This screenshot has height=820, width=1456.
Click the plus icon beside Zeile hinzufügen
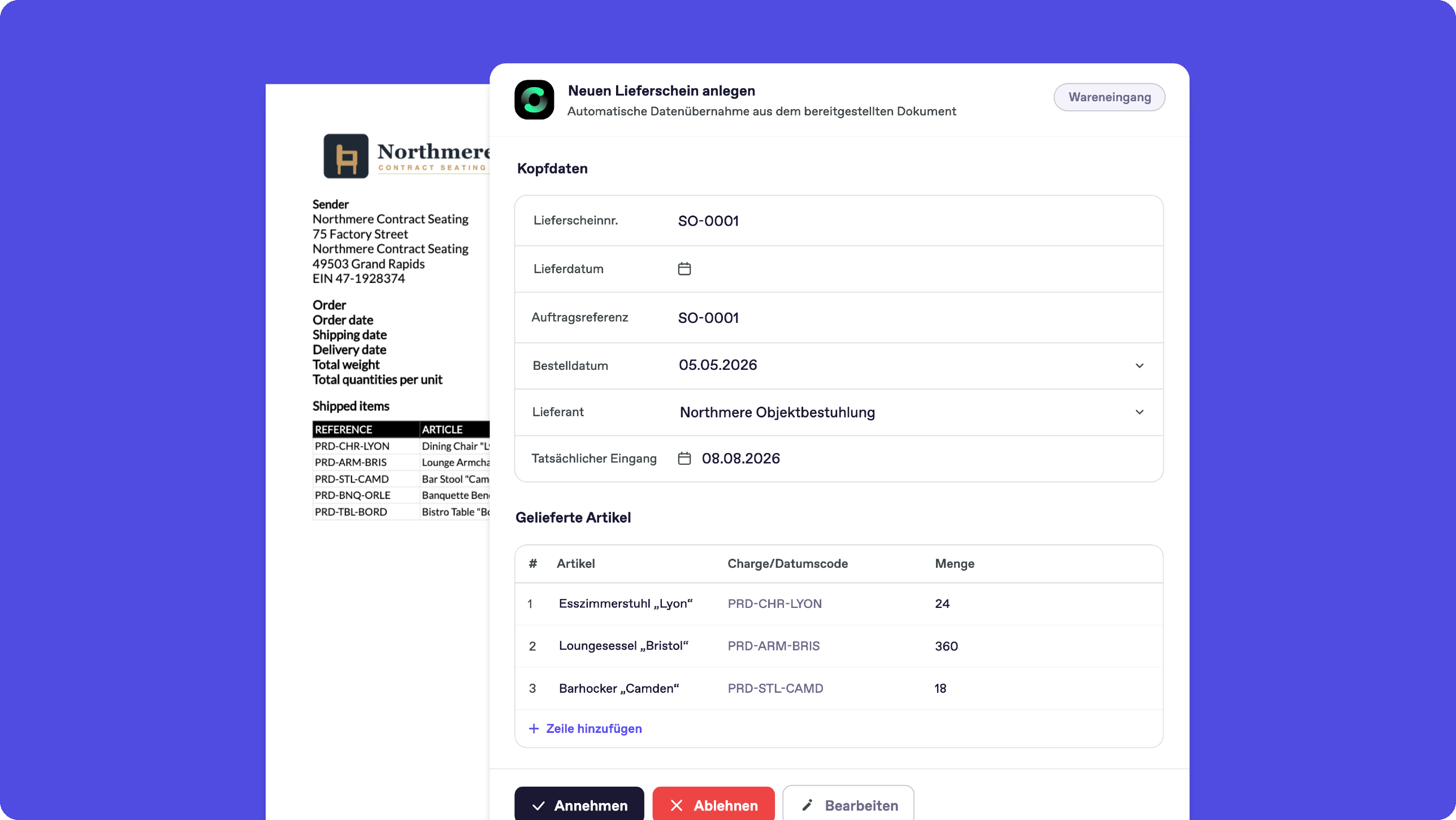pos(534,728)
